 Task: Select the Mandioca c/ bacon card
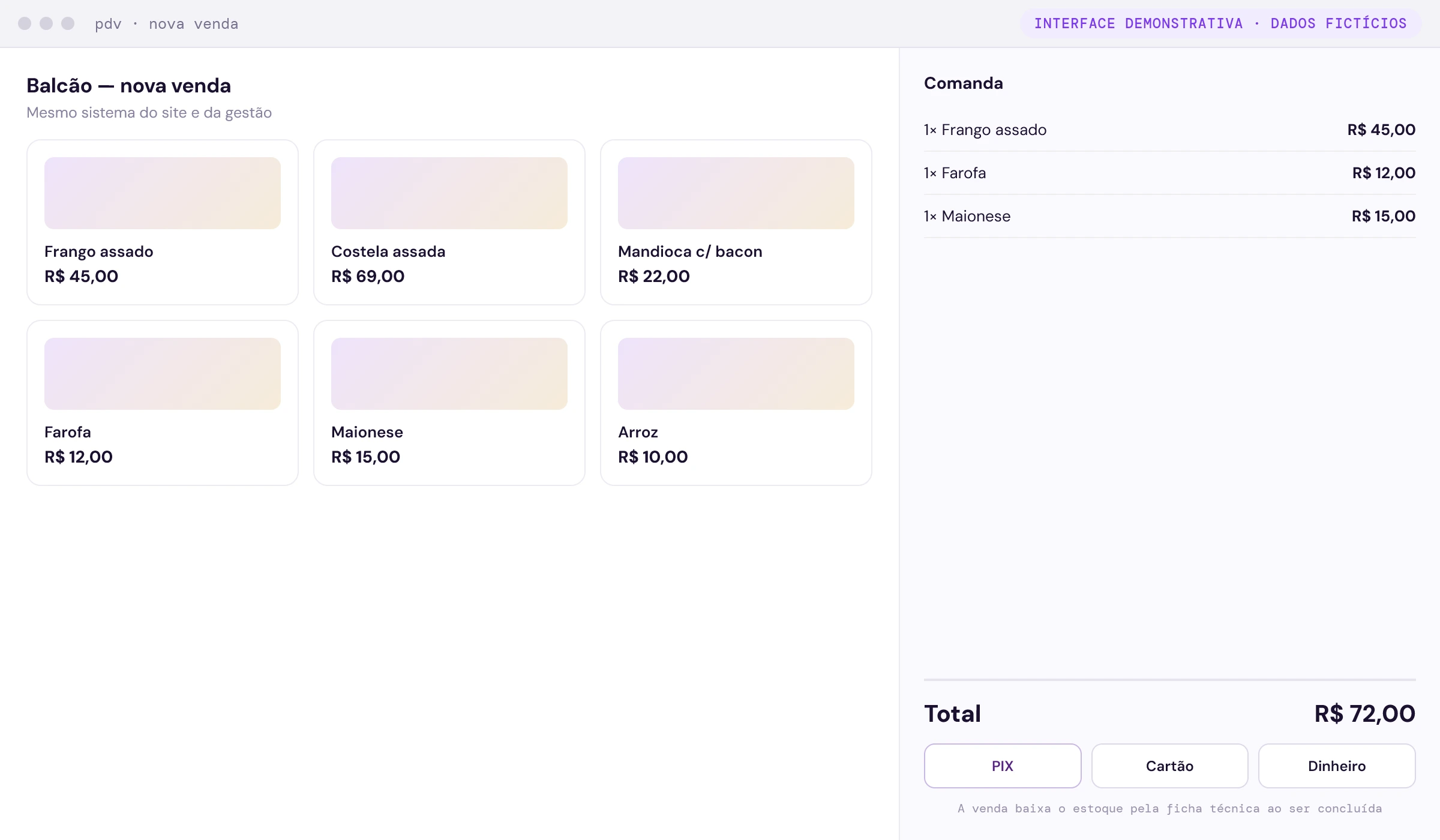click(x=736, y=222)
